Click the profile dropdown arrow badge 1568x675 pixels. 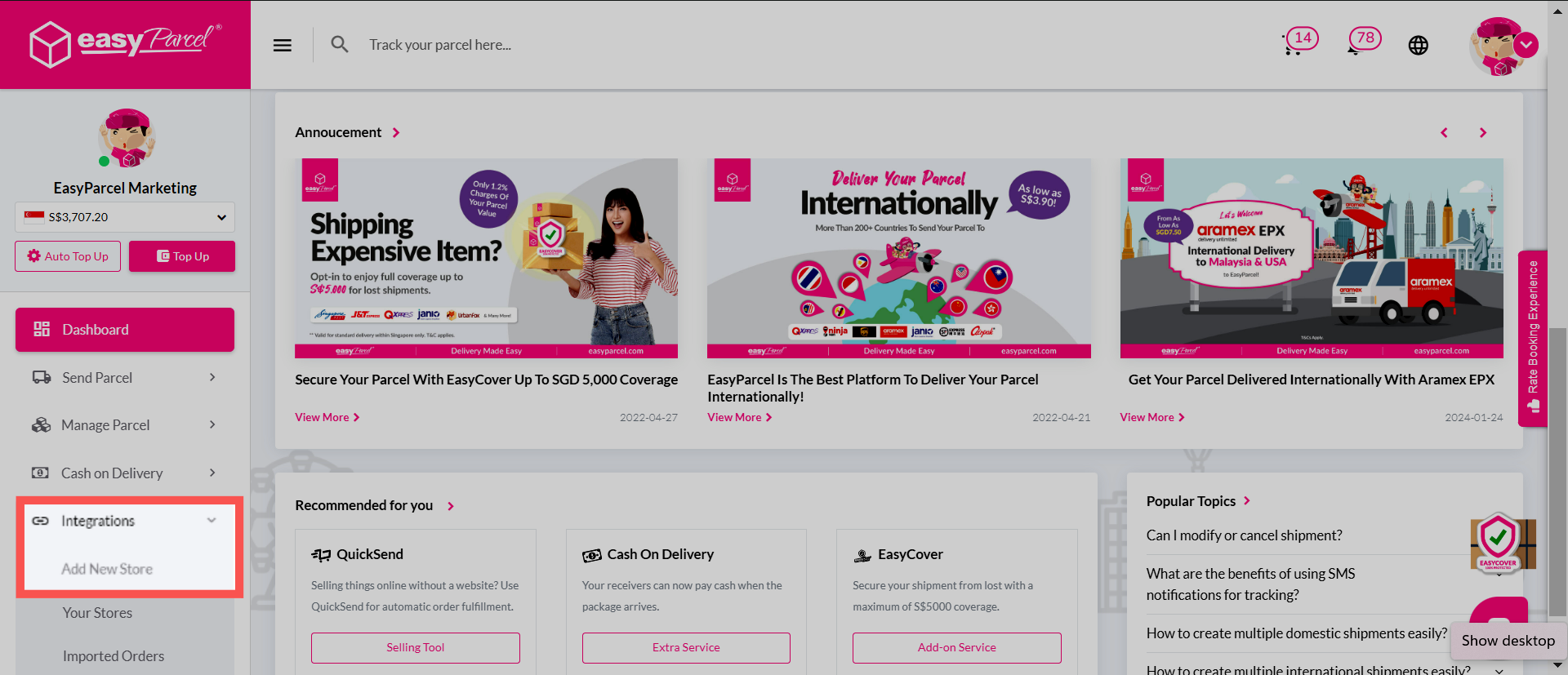pyautogui.click(x=1526, y=45)
